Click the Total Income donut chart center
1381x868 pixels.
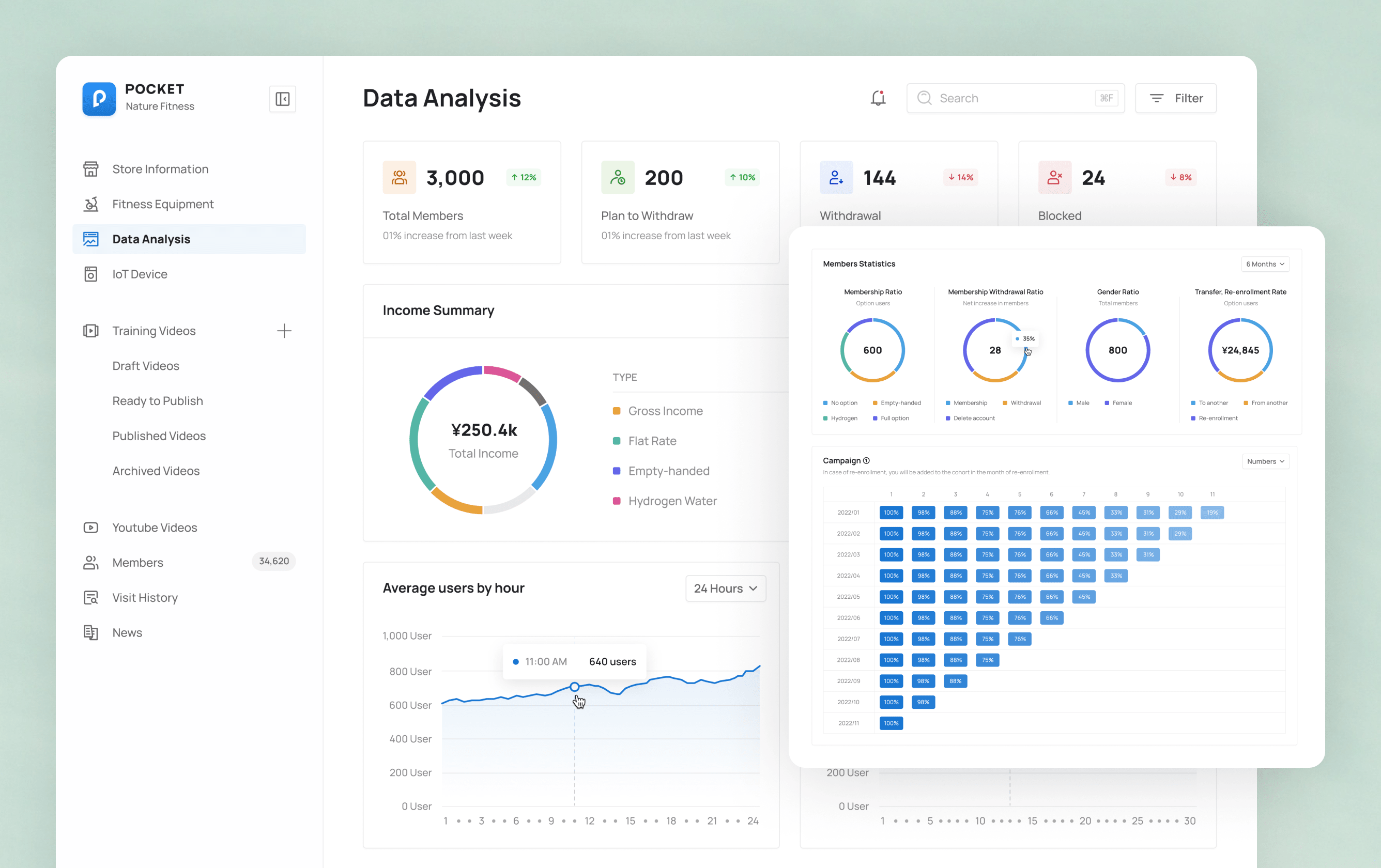click(483, 440)
